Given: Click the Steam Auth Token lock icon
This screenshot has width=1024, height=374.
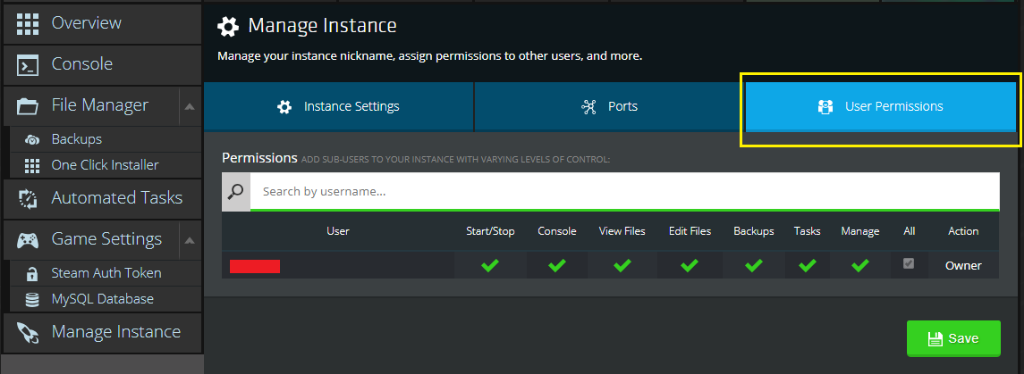Looking at the screenshot, I should point(31,273).
